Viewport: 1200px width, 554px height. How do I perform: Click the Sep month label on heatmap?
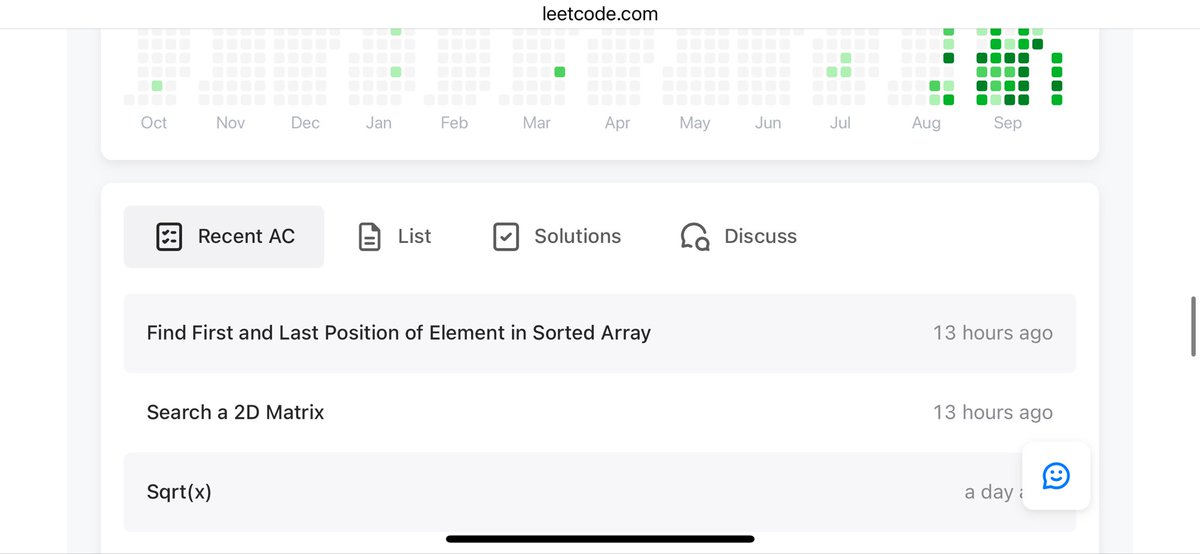point(1007,123)
